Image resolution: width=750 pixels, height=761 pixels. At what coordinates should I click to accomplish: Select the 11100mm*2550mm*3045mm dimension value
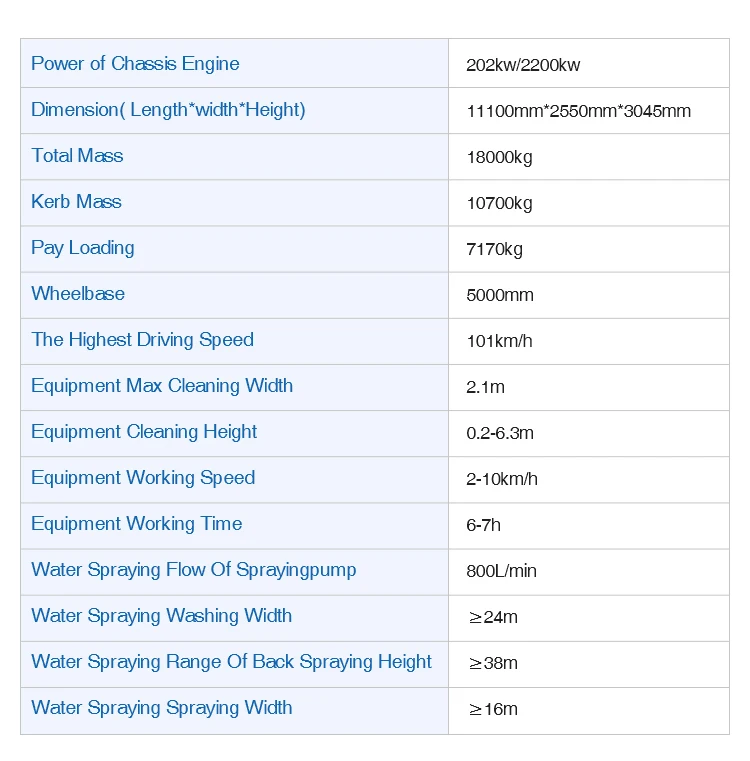point(578,111)
